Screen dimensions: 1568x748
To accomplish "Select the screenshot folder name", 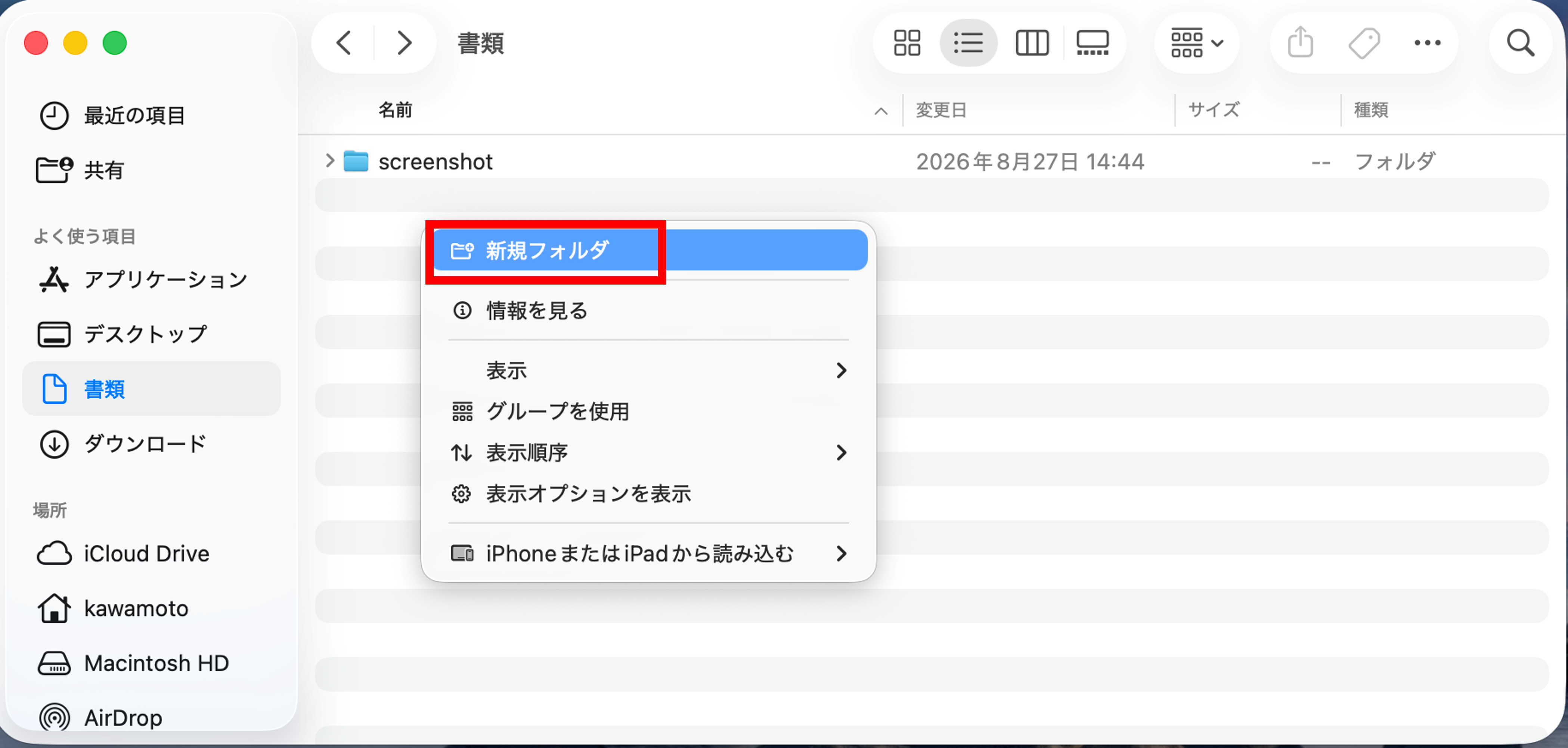I will [x=435, y=162].
